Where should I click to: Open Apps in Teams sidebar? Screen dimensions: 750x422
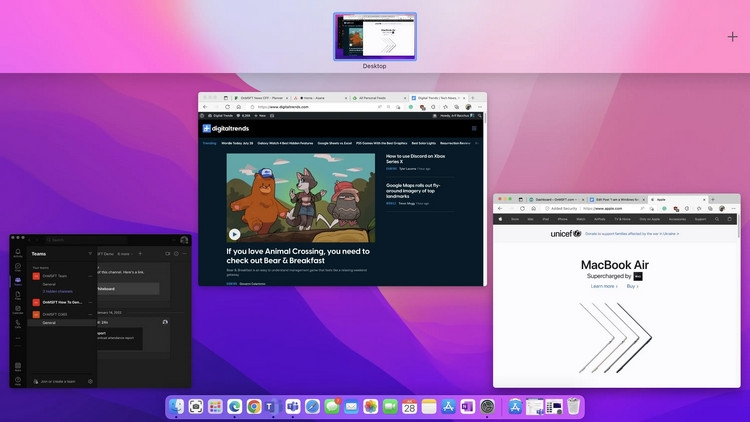(x=18, y=367)
